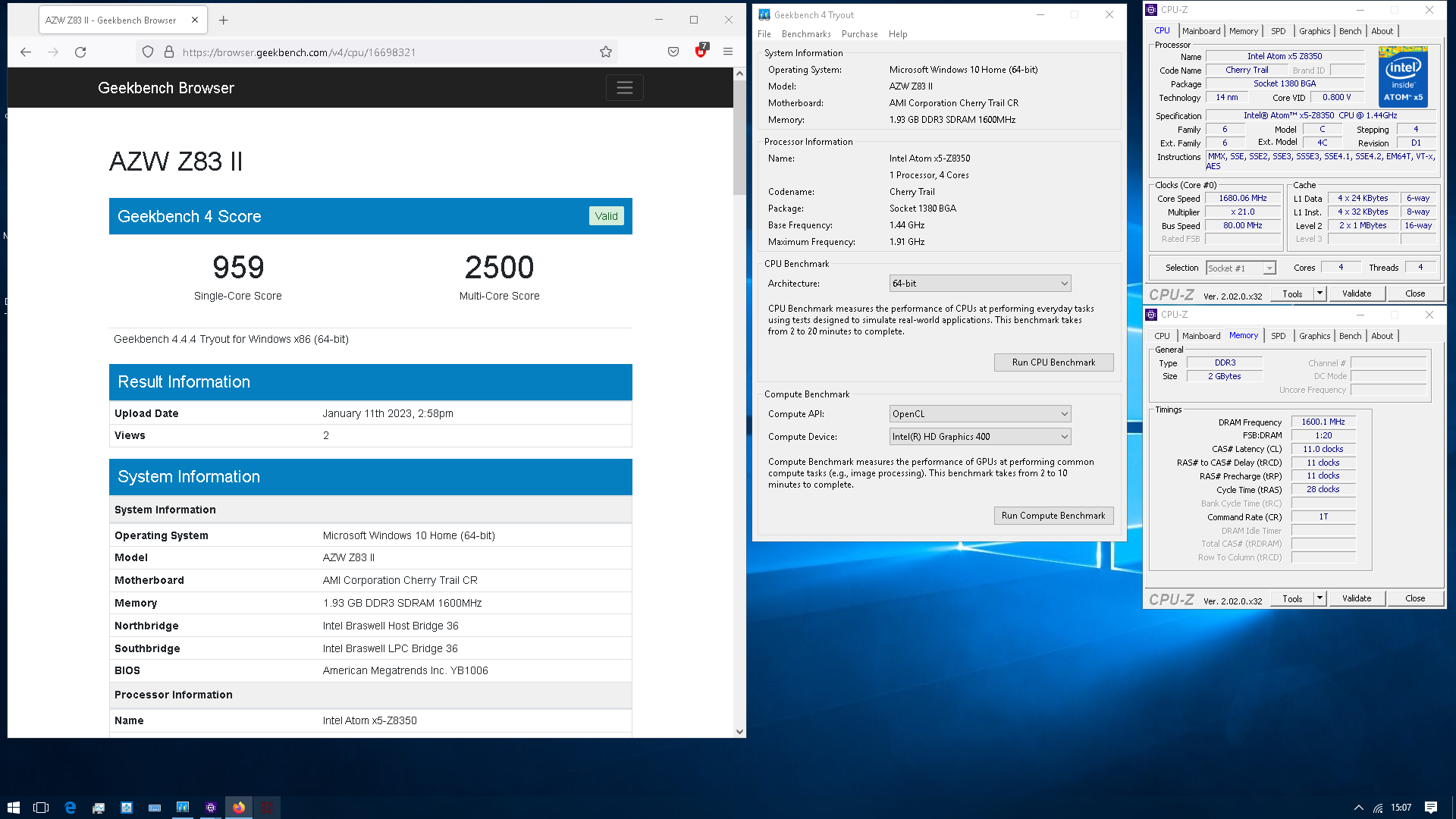
Task: Click the browser forward arrow
Action: [x=53, y=52]
